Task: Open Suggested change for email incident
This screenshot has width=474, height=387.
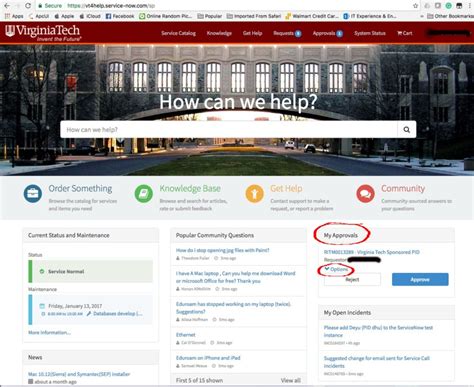Action: click(x=377, y=362)
